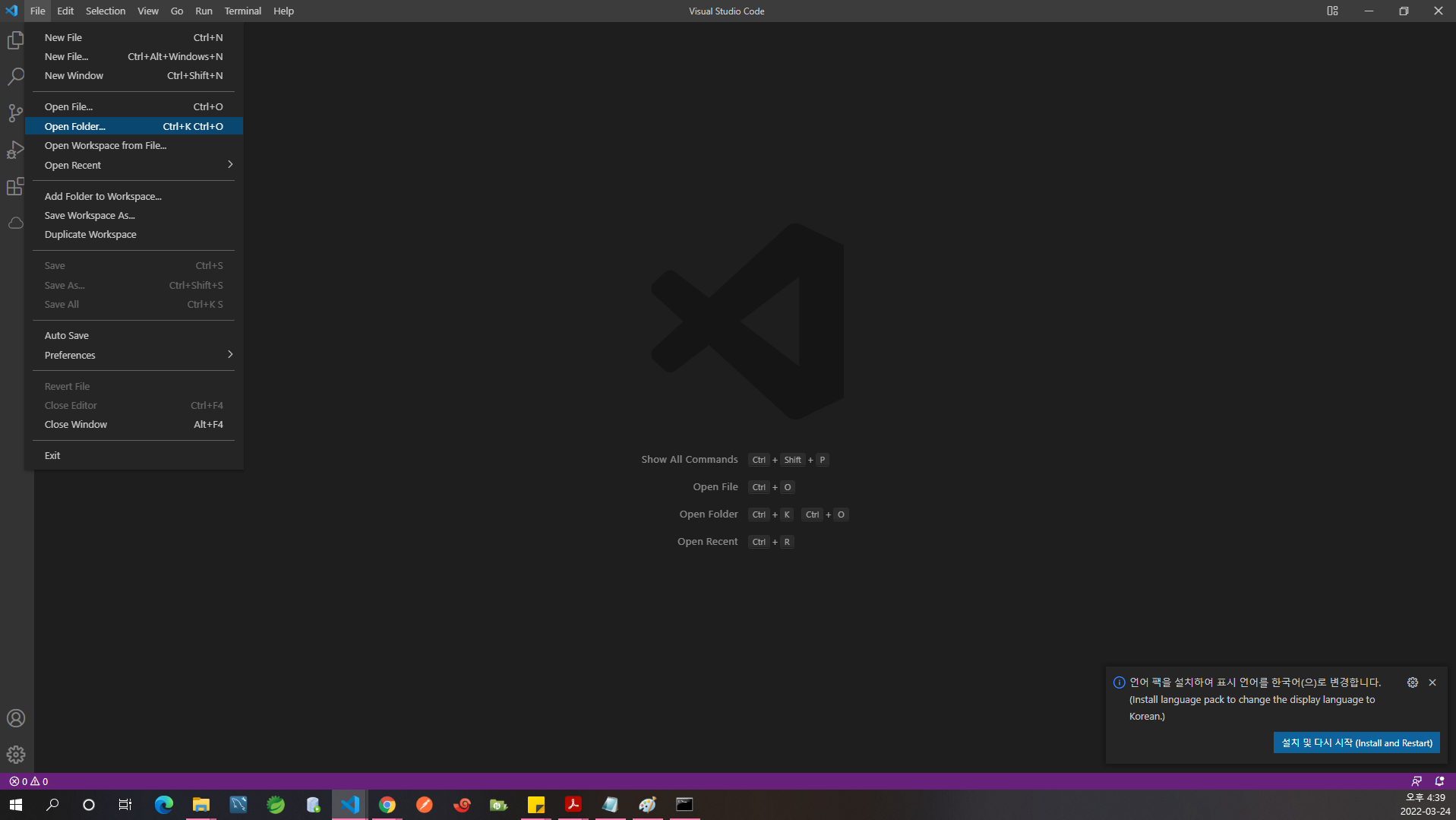This screenshot has width=1456, height=820.
Task: Choose Add Folder to Workspace...
Action: pos(134,196)
